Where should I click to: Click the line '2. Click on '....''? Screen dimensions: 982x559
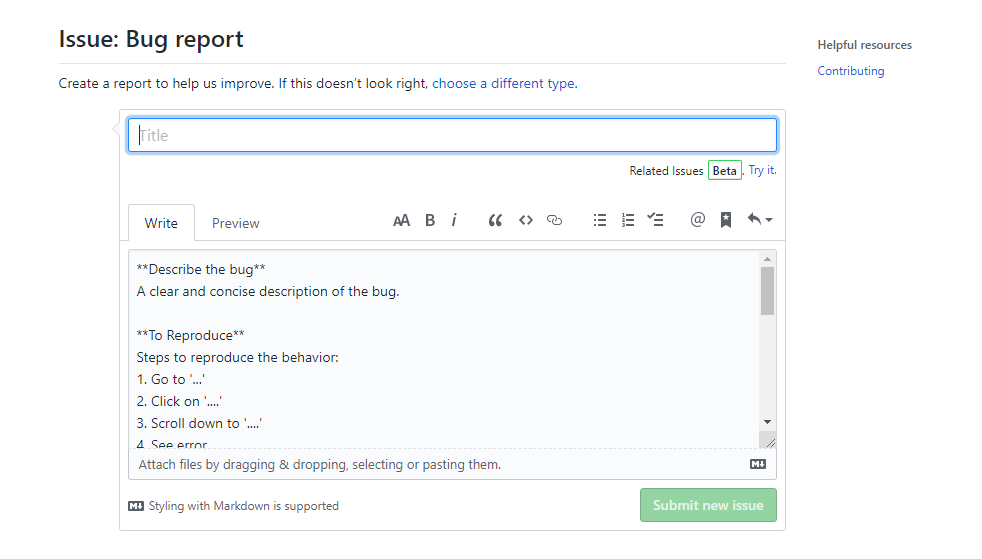click(179, 401)
